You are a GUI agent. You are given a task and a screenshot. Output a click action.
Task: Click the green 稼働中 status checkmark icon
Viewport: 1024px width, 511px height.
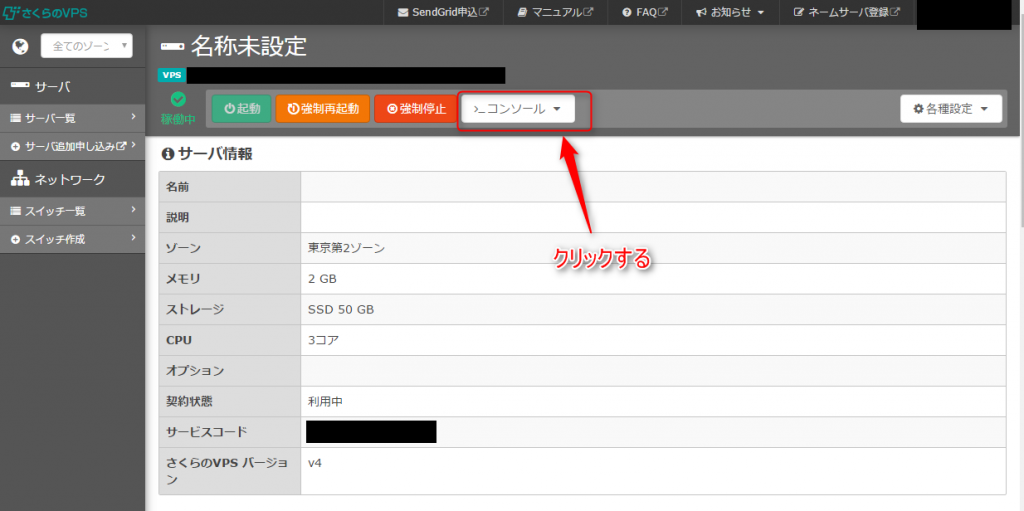point(178,99)
